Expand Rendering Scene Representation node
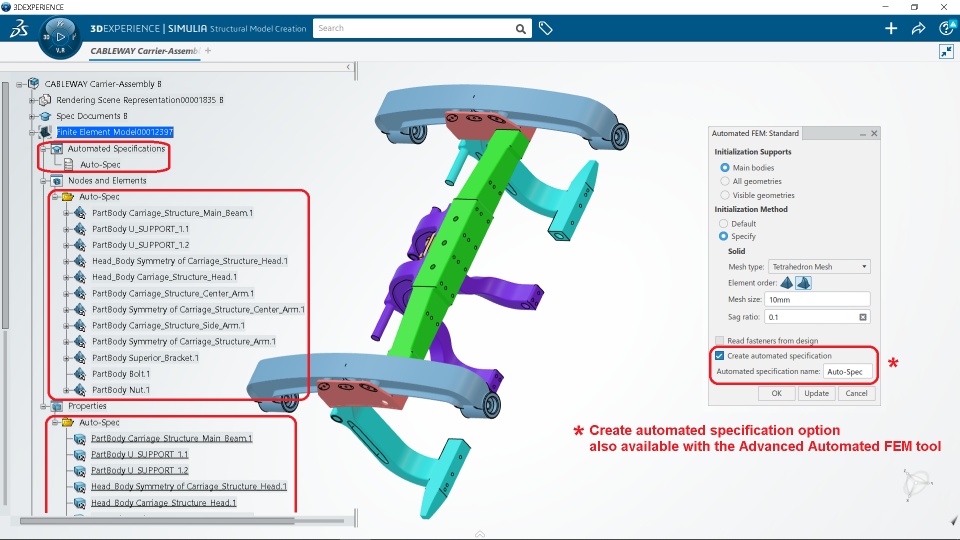 32,100
